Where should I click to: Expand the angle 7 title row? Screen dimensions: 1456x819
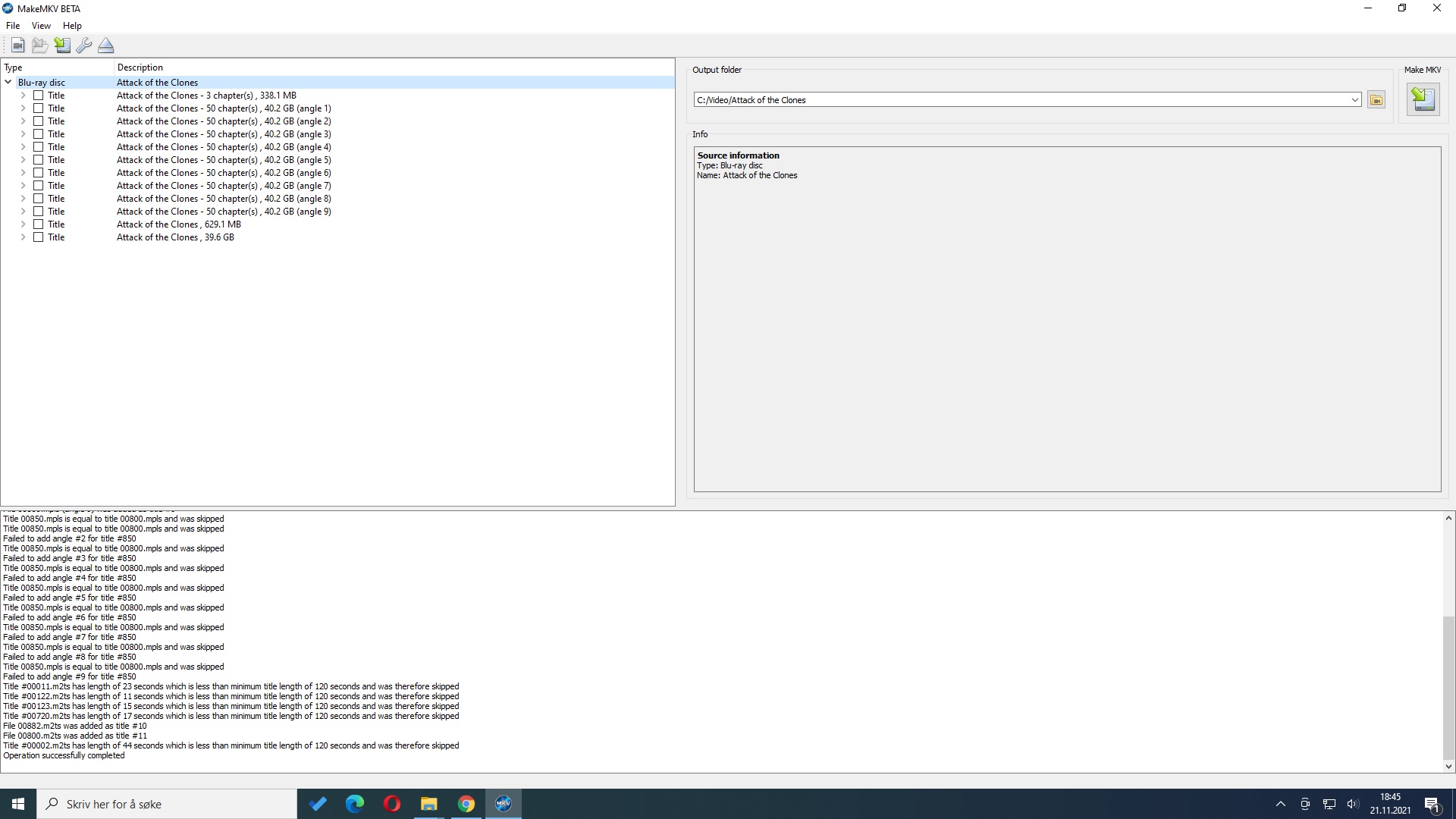point(23,186)
